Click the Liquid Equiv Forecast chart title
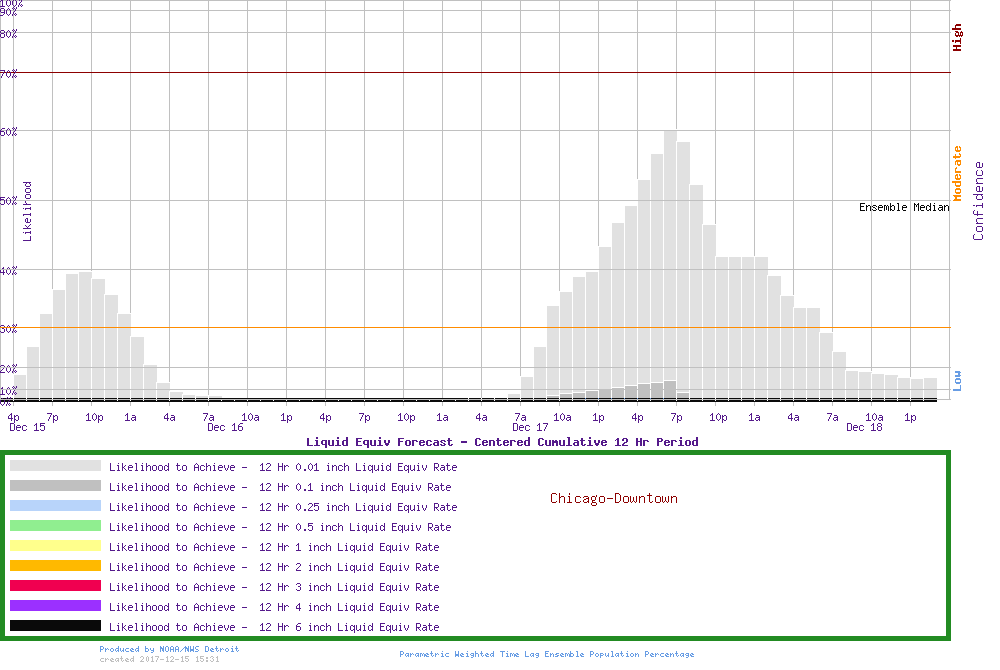Image resolution: width=1000 pixels, height=670 pixels. click(502, 441)
